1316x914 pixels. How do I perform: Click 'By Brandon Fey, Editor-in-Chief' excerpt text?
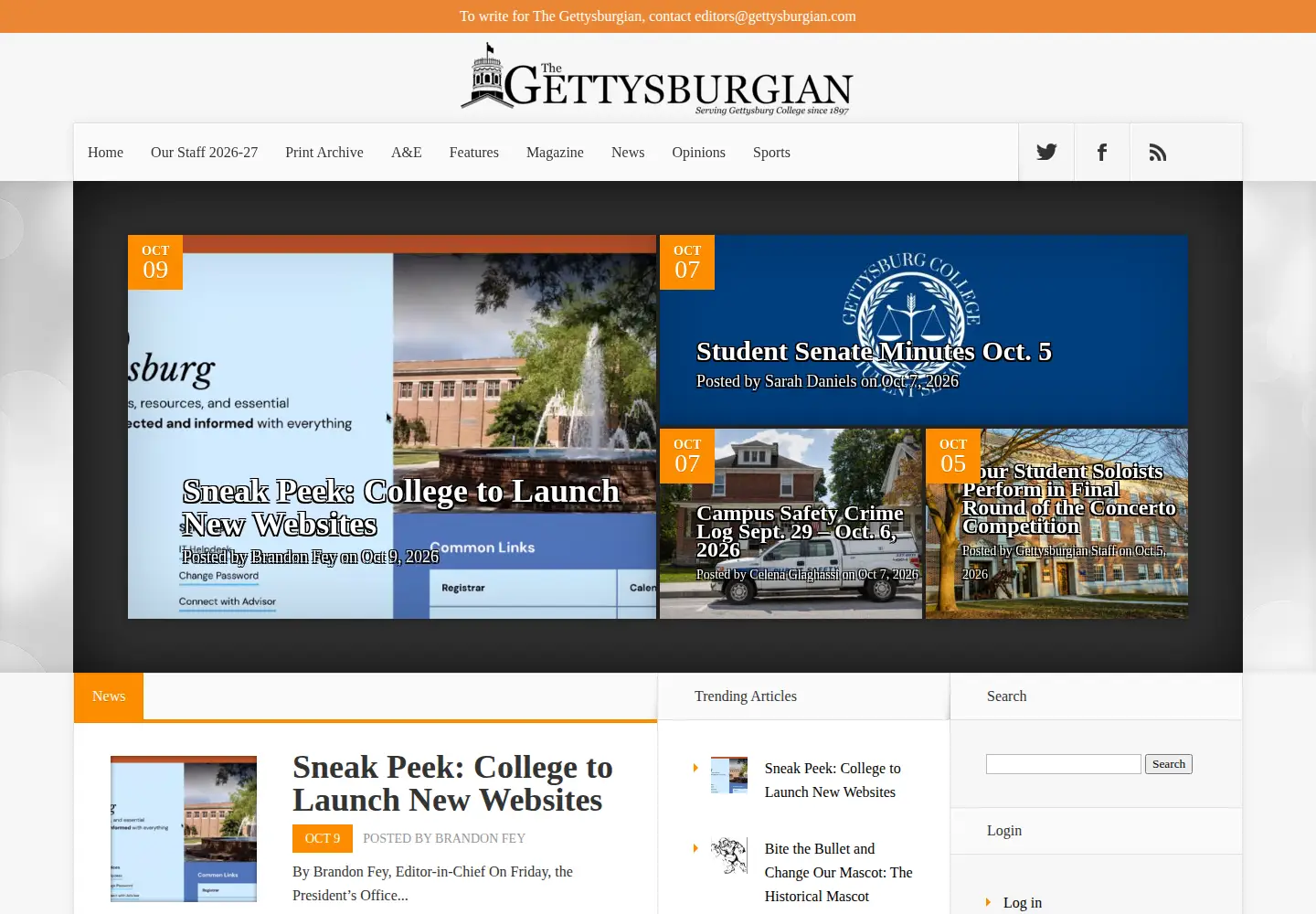coord(432,884)
